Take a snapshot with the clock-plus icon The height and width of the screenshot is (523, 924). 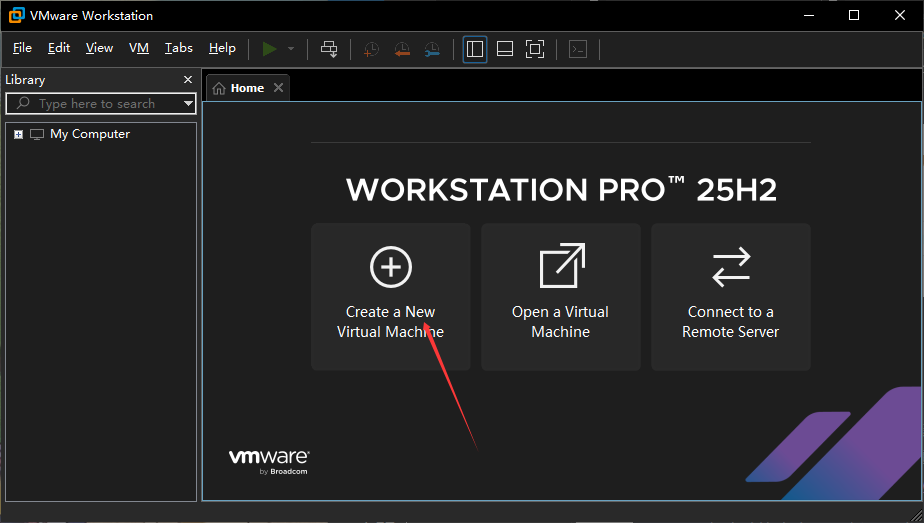371,49
